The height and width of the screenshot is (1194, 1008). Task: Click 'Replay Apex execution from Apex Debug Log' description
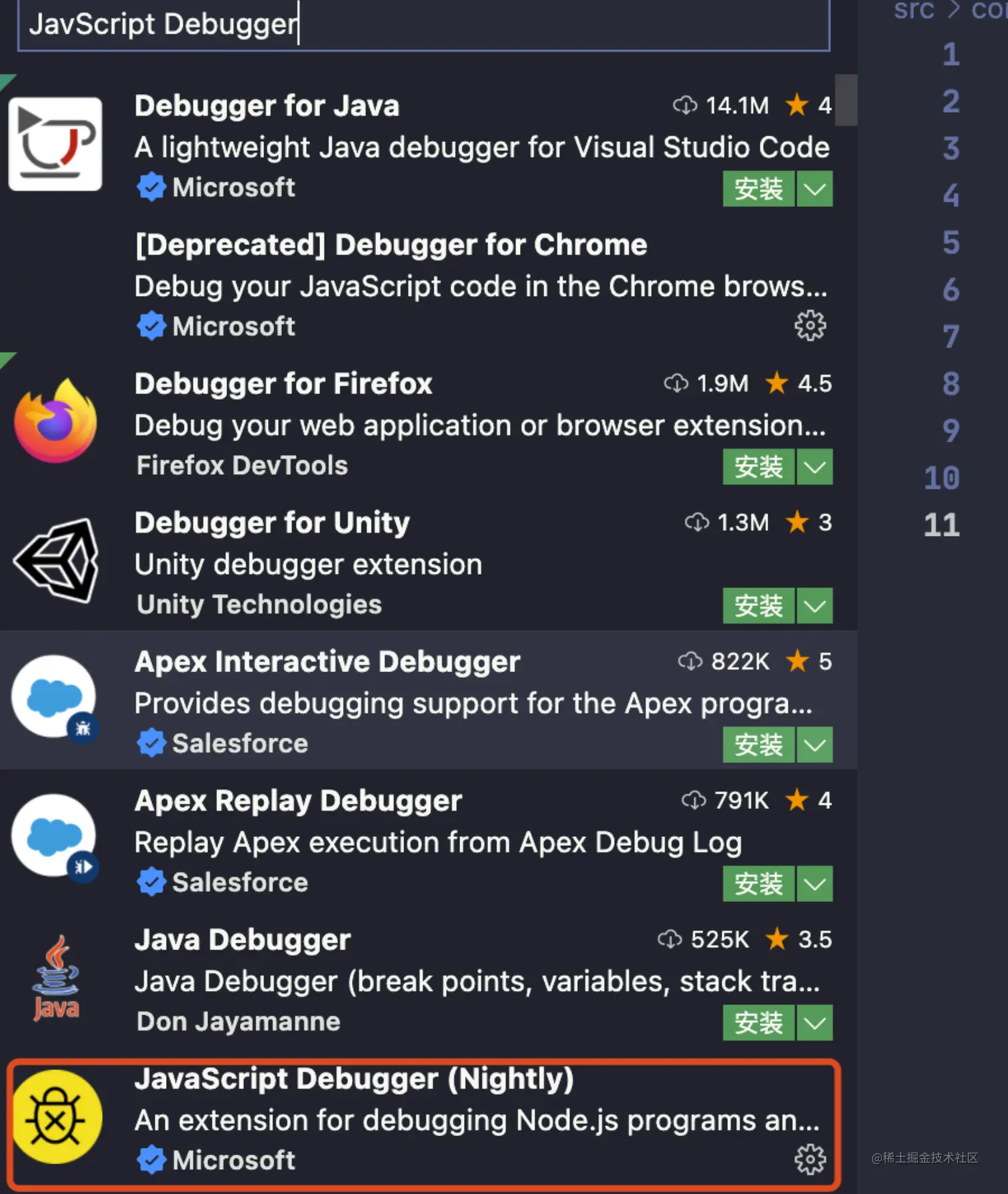tap(438, 843)
